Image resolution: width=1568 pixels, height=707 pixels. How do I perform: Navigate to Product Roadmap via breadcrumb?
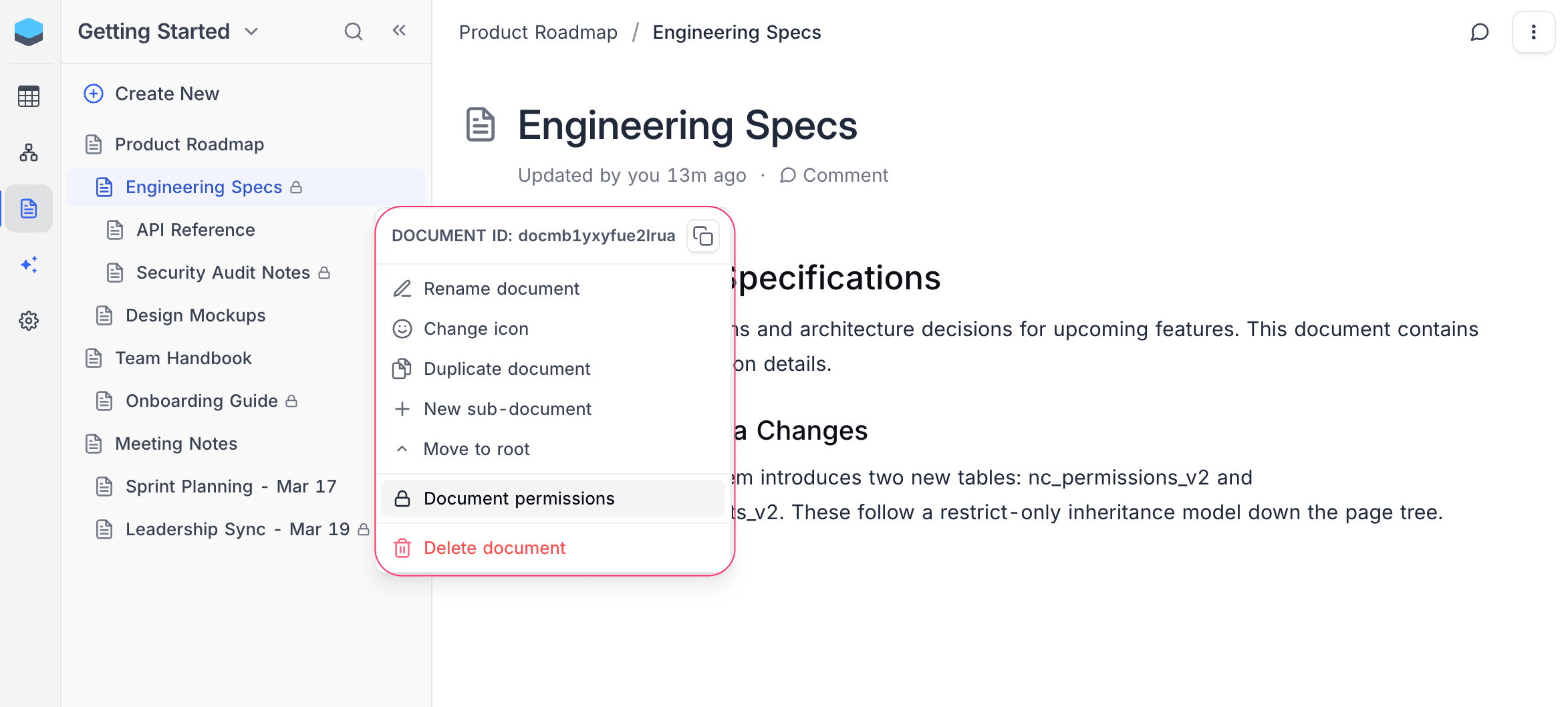coord(538,31)
